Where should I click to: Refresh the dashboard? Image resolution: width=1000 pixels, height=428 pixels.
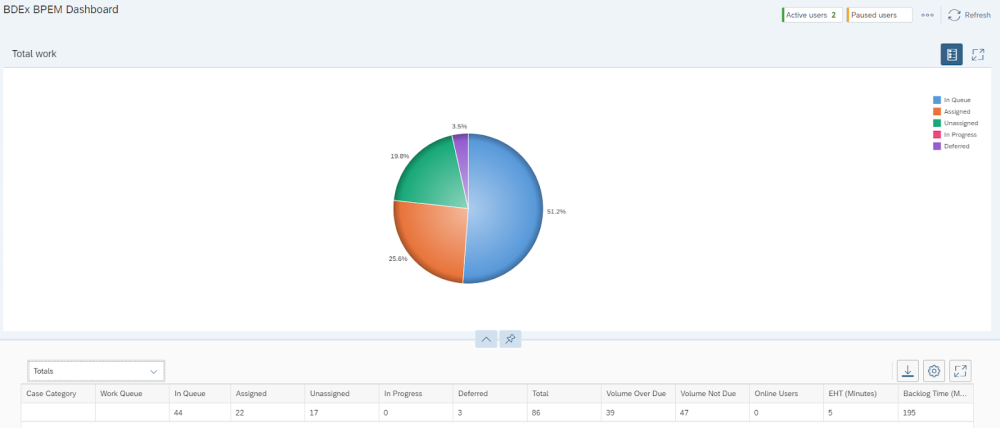pos(969,15)
